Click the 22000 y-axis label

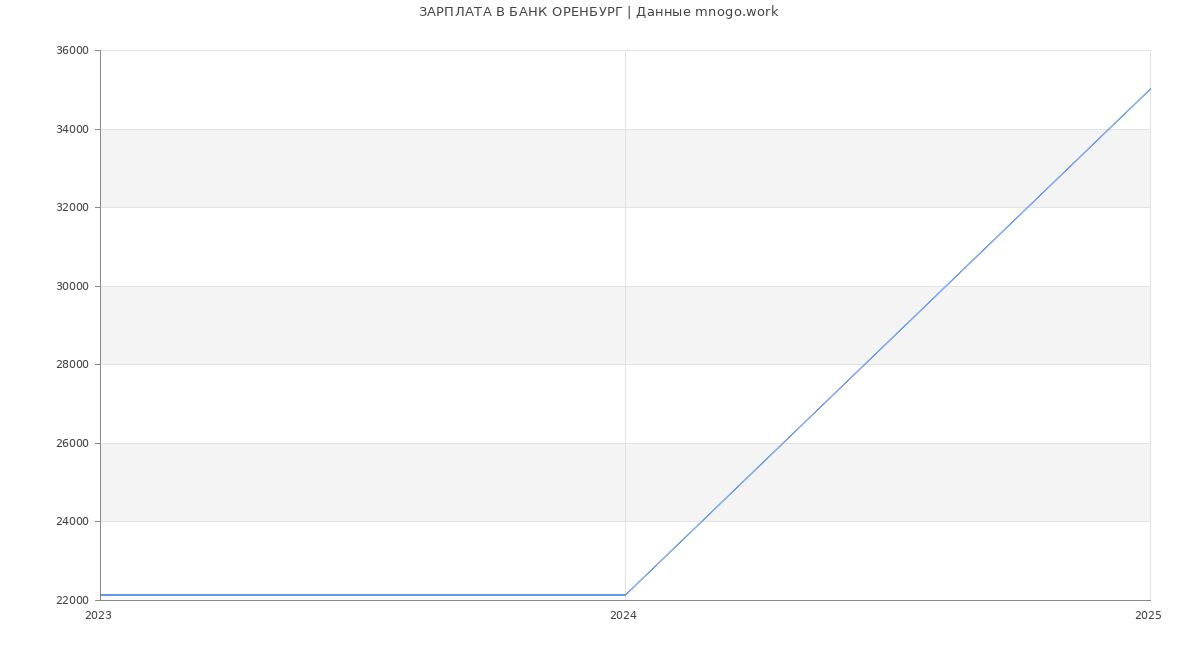[72, 600]
